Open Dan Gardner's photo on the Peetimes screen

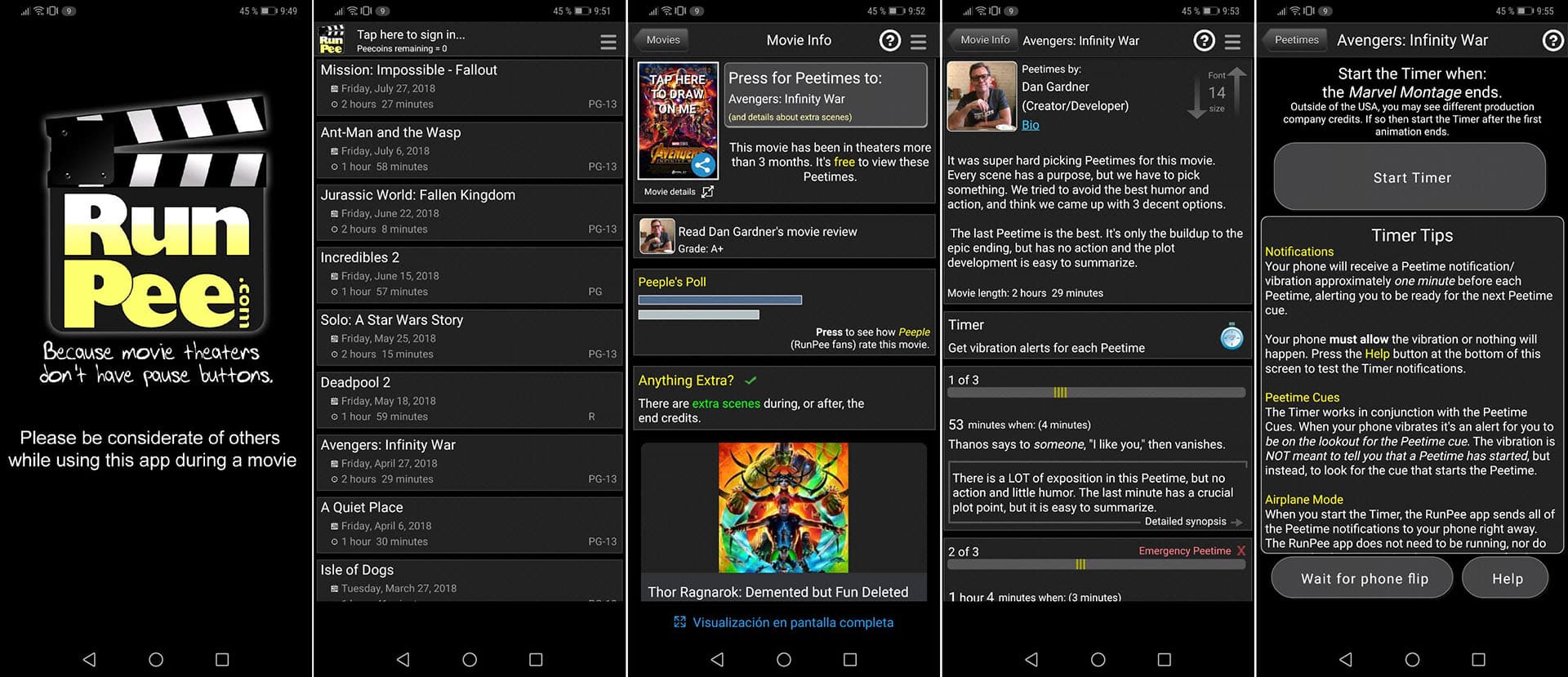click(982, 96)
